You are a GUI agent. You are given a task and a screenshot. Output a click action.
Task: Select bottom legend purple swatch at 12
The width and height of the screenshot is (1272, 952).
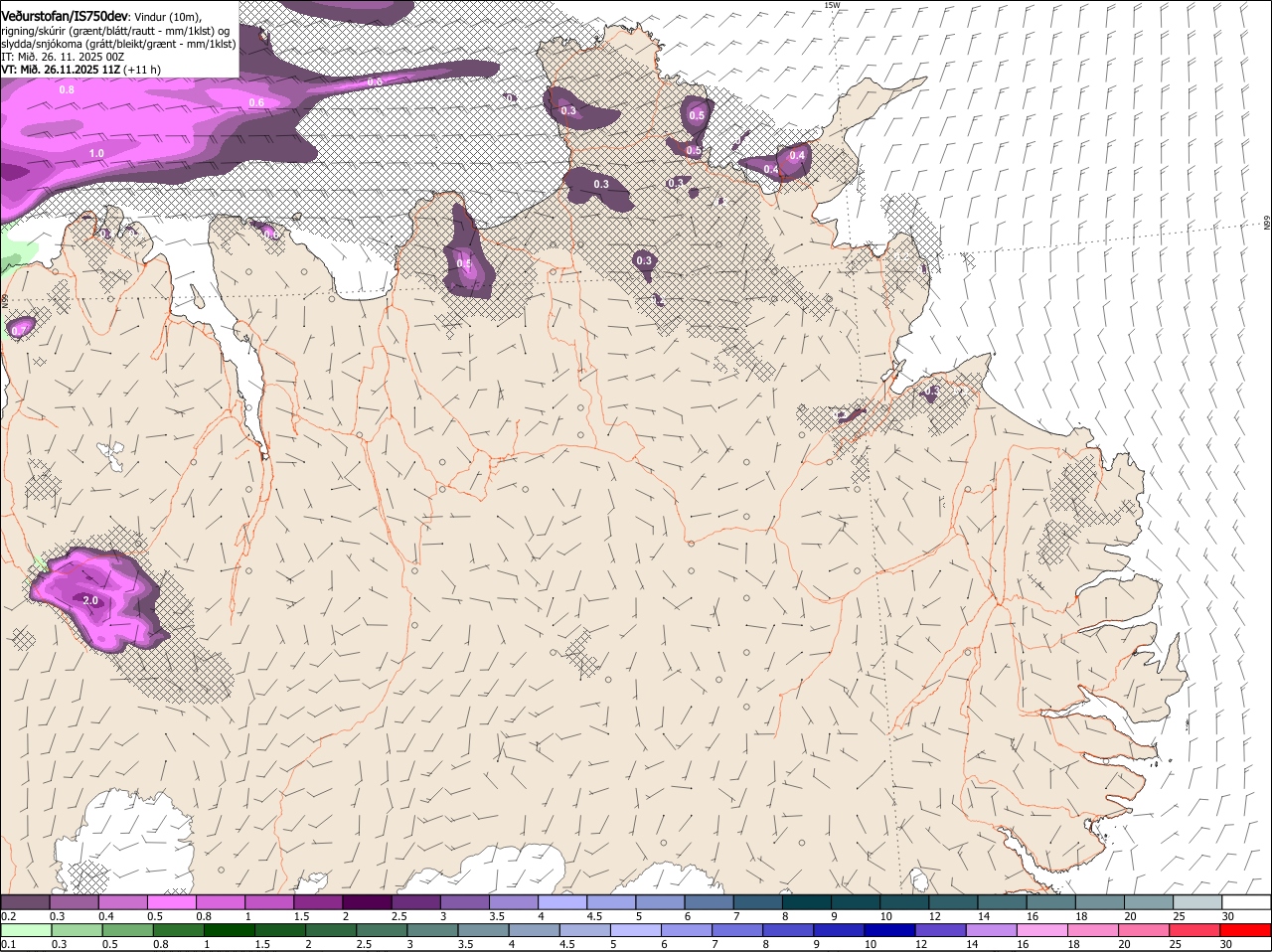tap(941, 930)
